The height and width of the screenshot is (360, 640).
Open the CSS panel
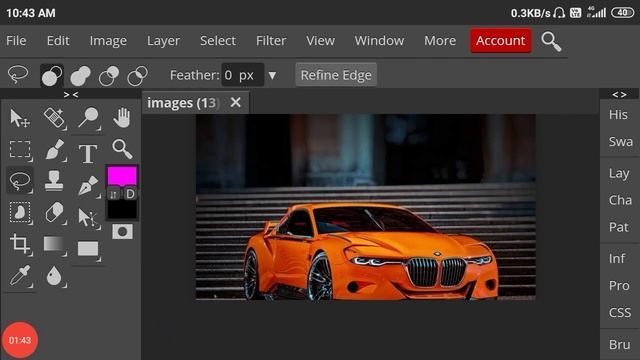click(x=619, y=312)
